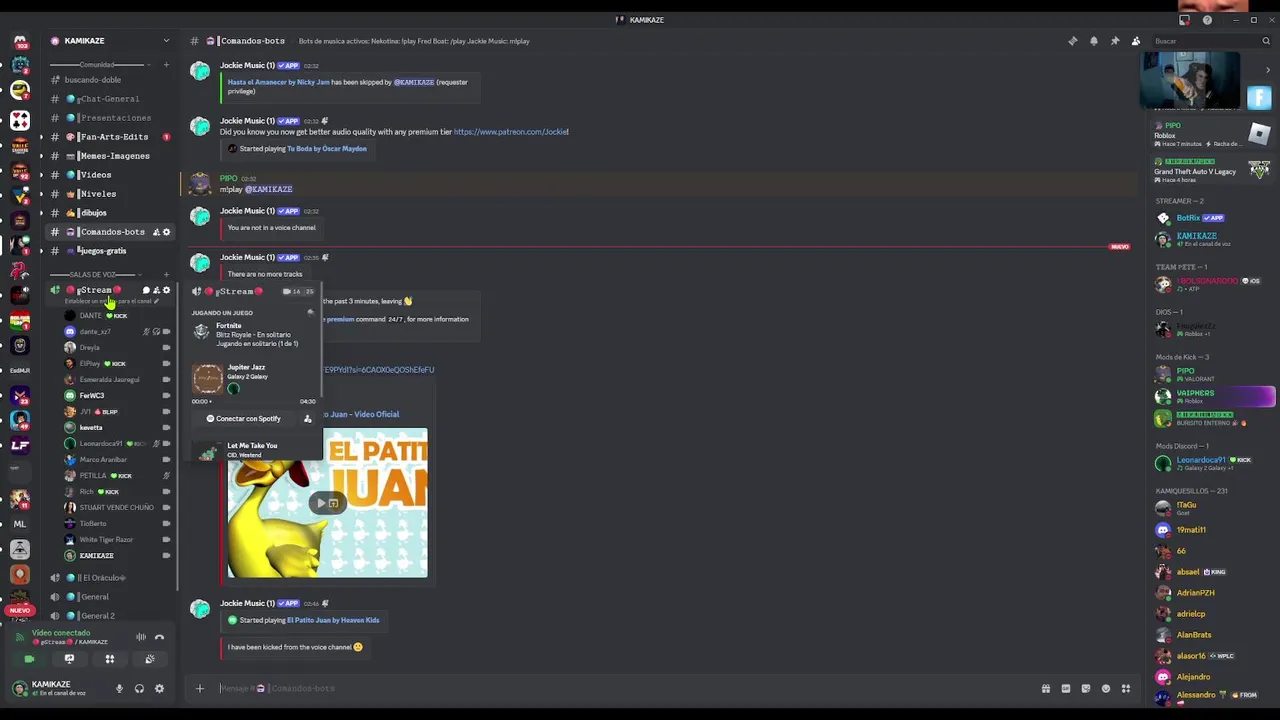Select STUART VENDE CHUÑO in voice list

click(x=117, y=508)
